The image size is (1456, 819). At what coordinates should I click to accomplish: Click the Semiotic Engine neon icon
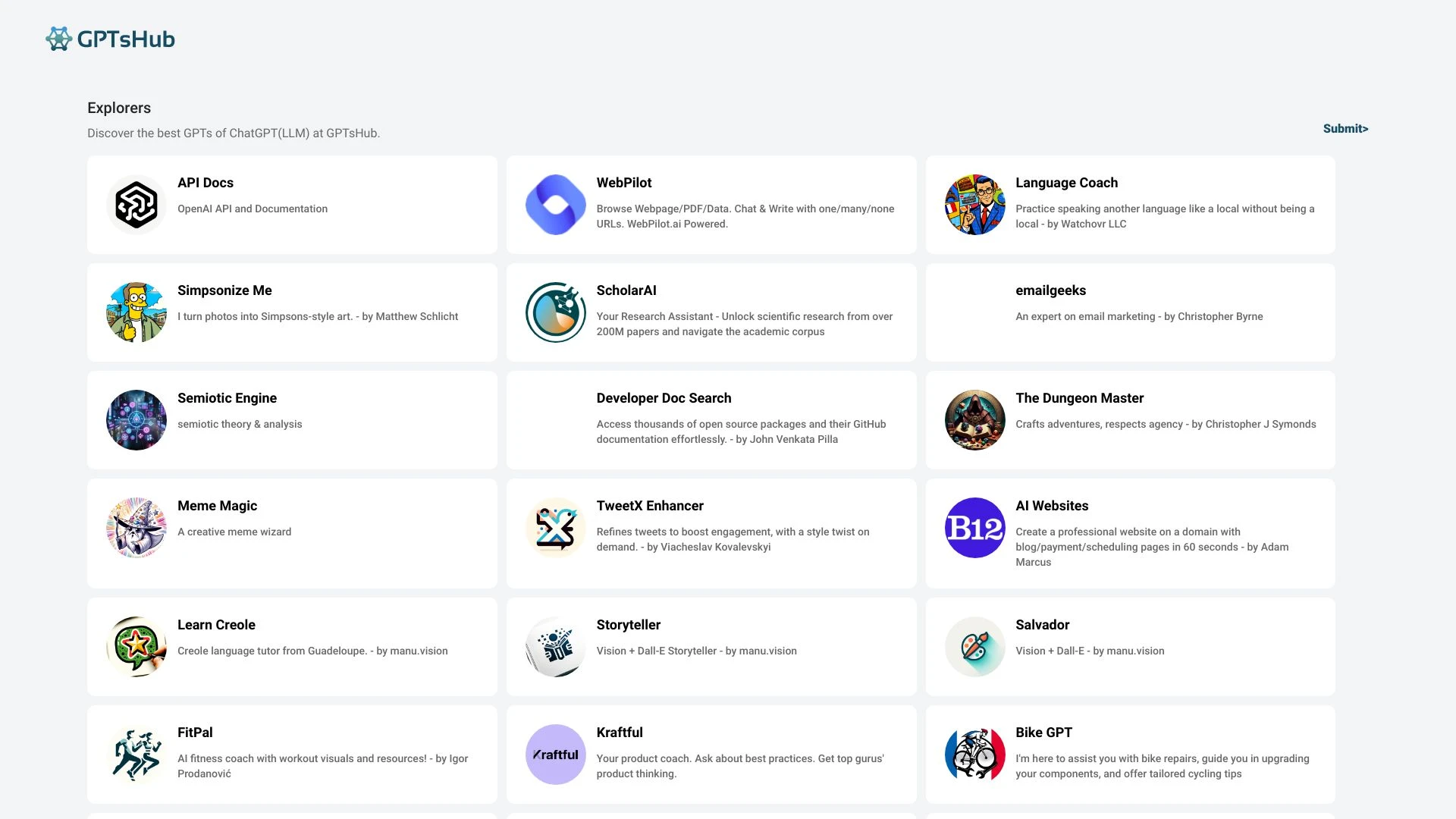(136, 420)
